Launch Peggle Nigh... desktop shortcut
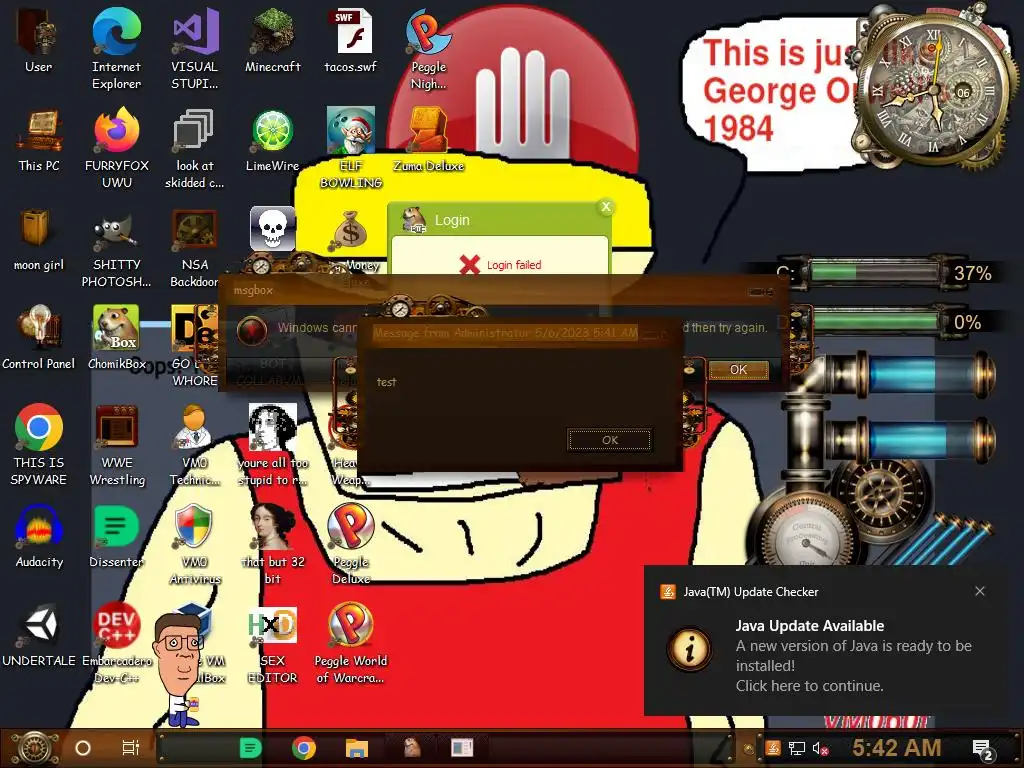 [428, 48]
